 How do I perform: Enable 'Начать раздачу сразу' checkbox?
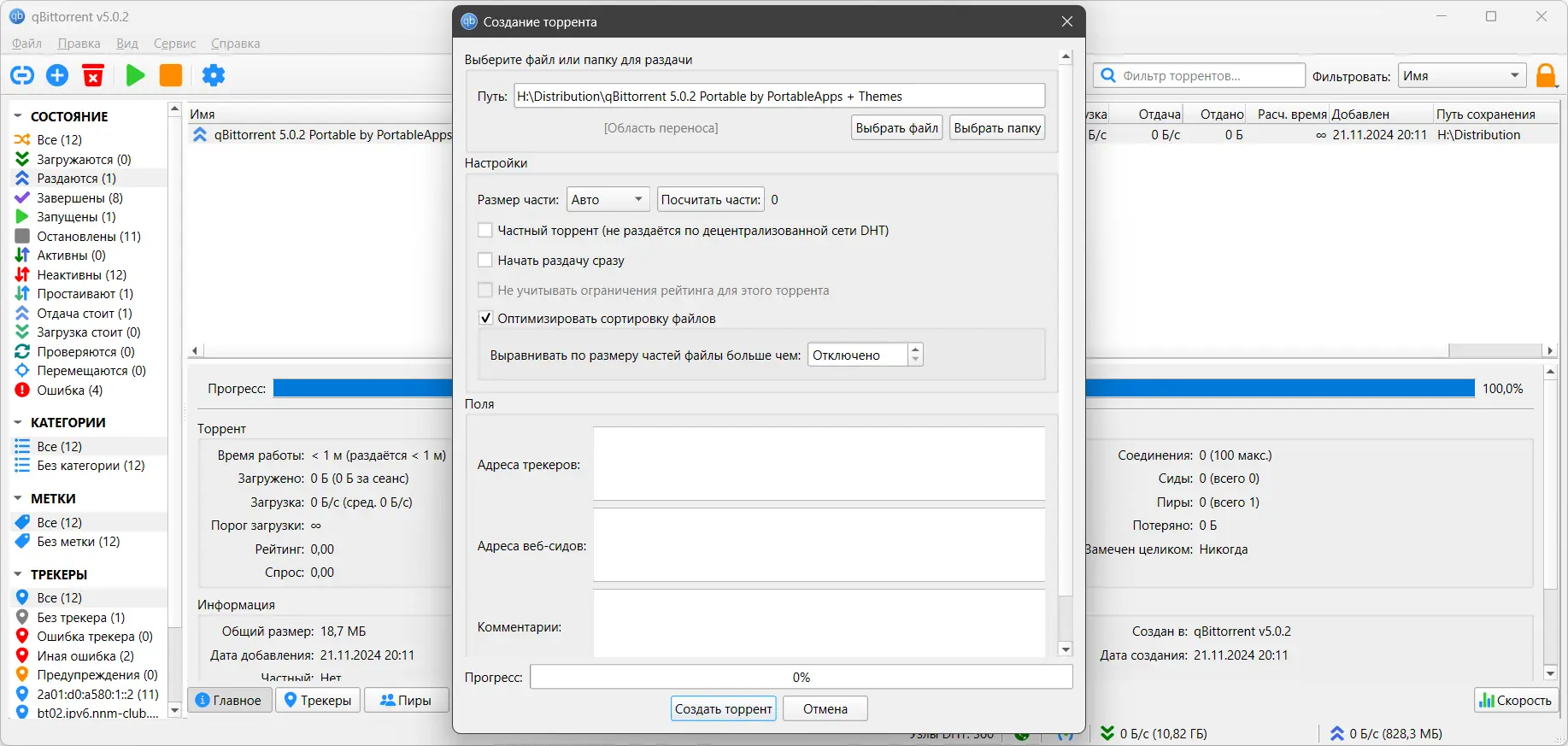[x=485, y=260]
